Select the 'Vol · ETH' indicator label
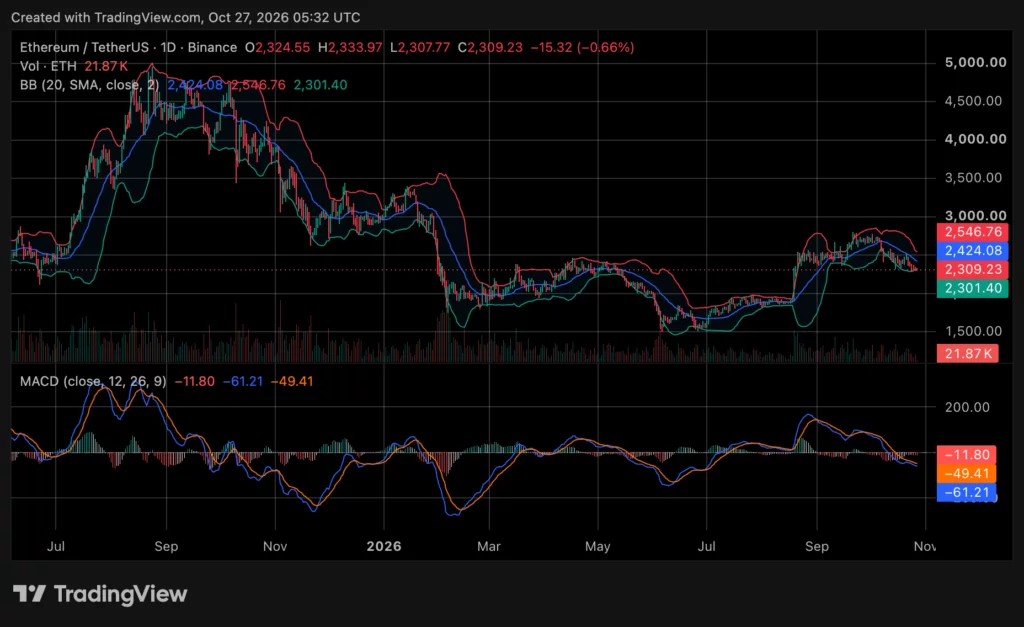 point(48,66)
